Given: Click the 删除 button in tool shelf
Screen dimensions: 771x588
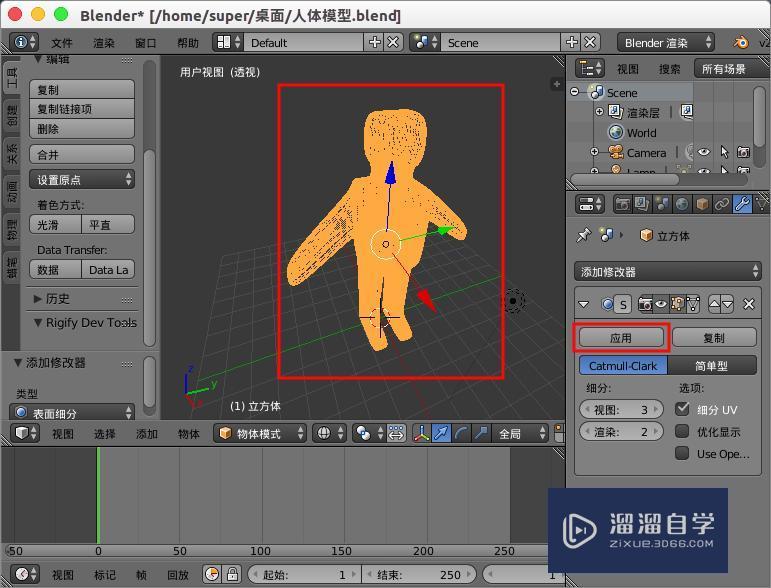Looking at the screenshot, I should click(x=82, y=129).
